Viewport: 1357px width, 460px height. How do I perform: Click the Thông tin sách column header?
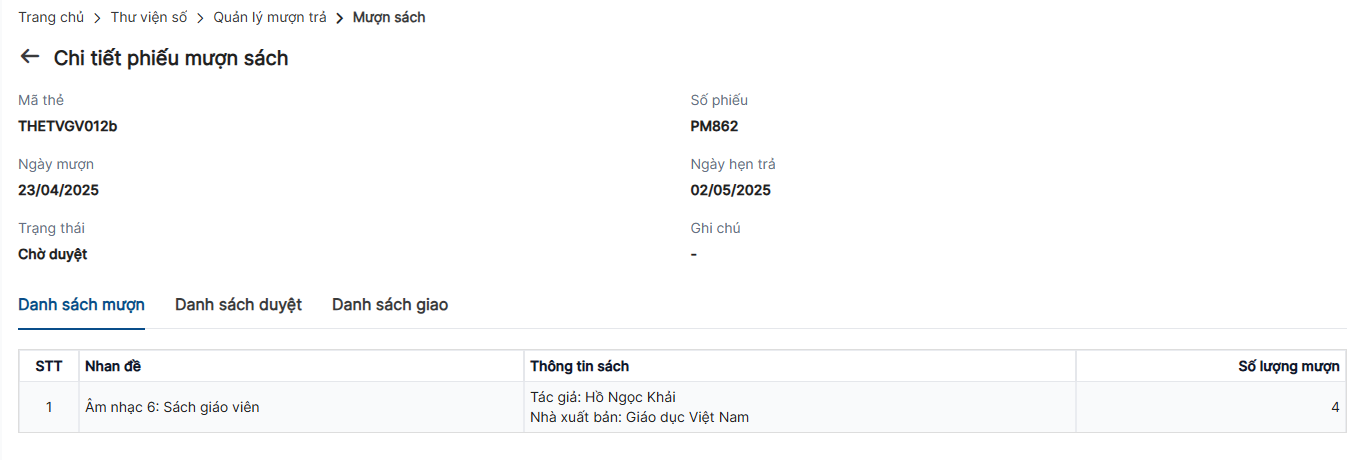coord(580,366)
